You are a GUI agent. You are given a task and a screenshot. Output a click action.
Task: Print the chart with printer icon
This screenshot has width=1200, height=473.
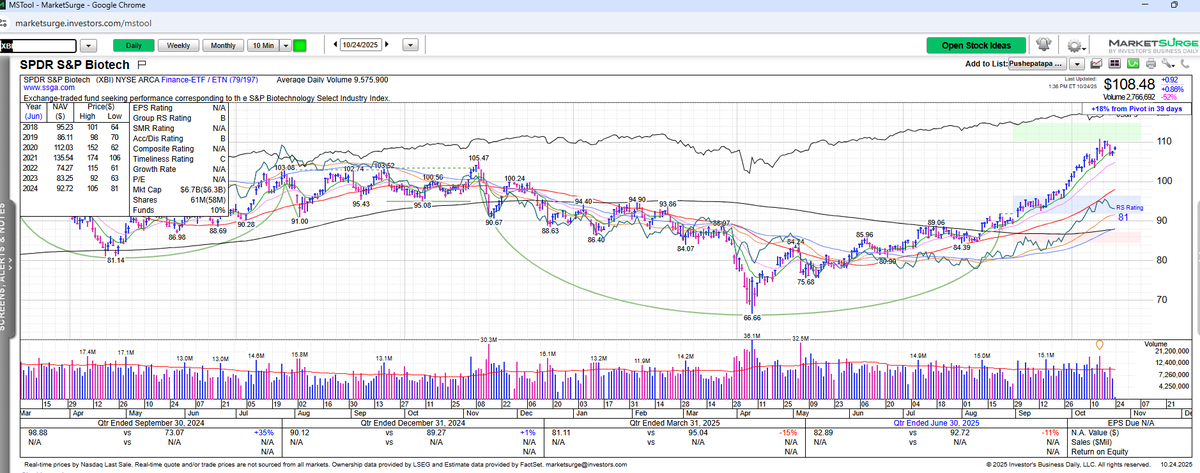coord(1151,64)
